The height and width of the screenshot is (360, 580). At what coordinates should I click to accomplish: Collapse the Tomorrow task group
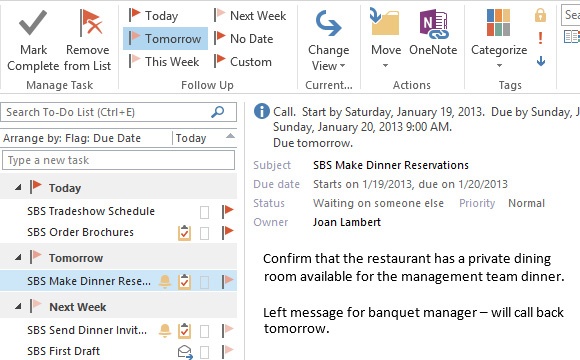[x=18, y=258]
